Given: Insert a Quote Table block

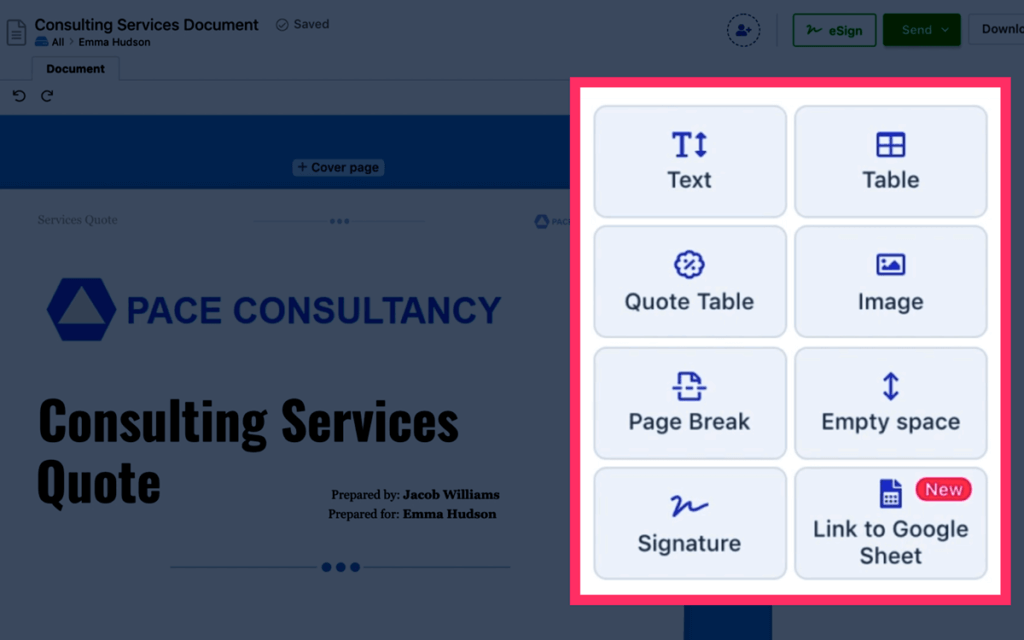Looking at the screenshot, I should [x=690, y=281].
